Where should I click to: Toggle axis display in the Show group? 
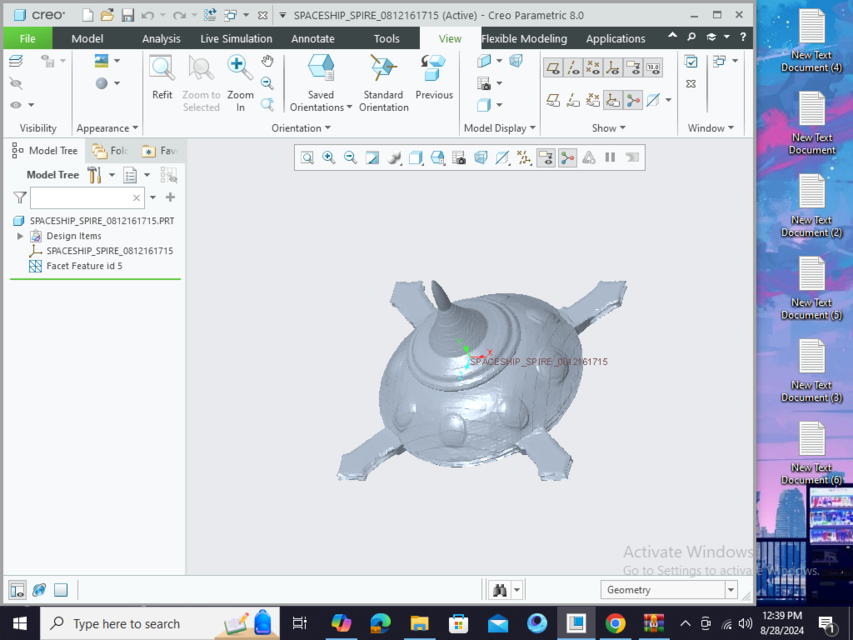573,69
